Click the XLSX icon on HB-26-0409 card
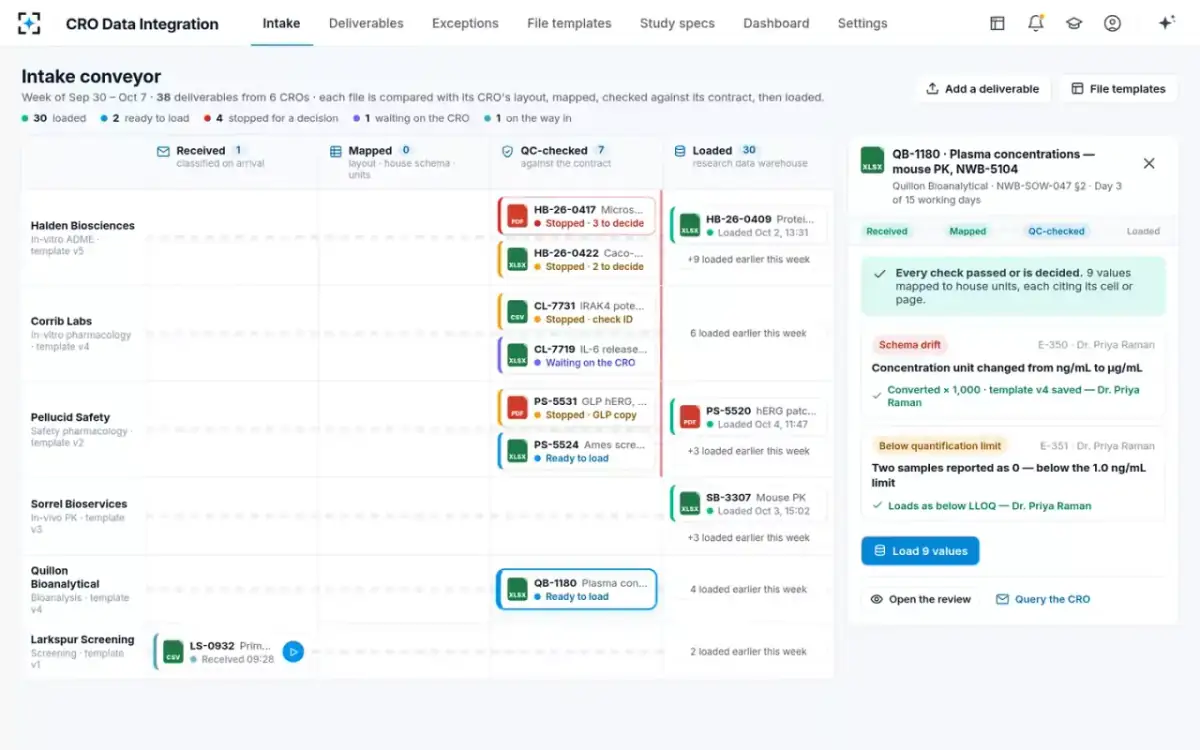Image resolution: width=1200 pixels, height=750 pixels. [690, 225]
